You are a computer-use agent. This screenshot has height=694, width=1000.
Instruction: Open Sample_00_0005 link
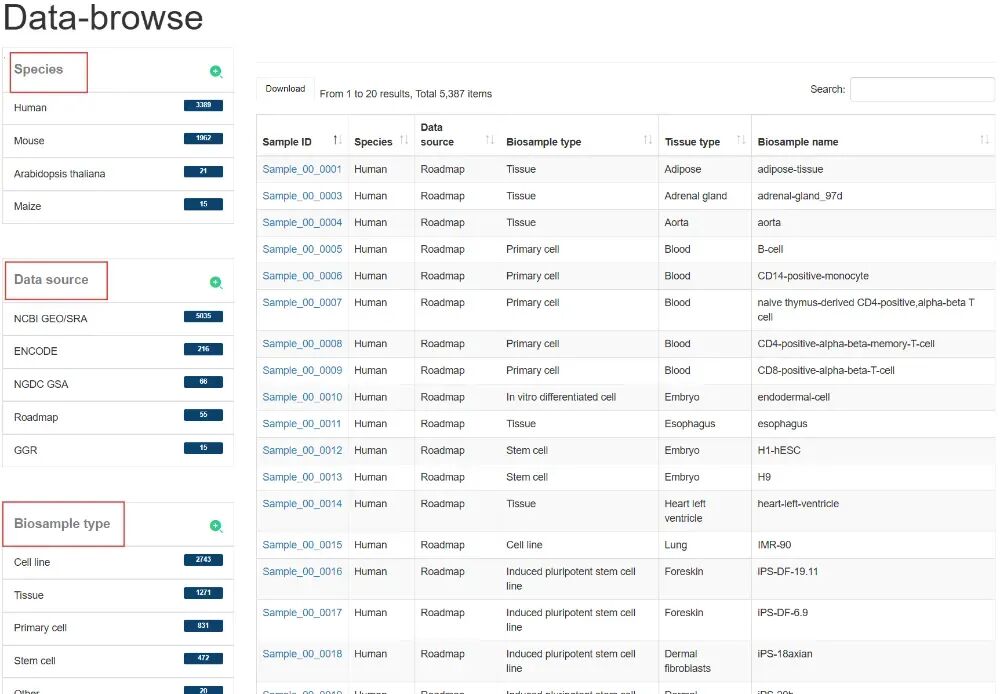302,249
